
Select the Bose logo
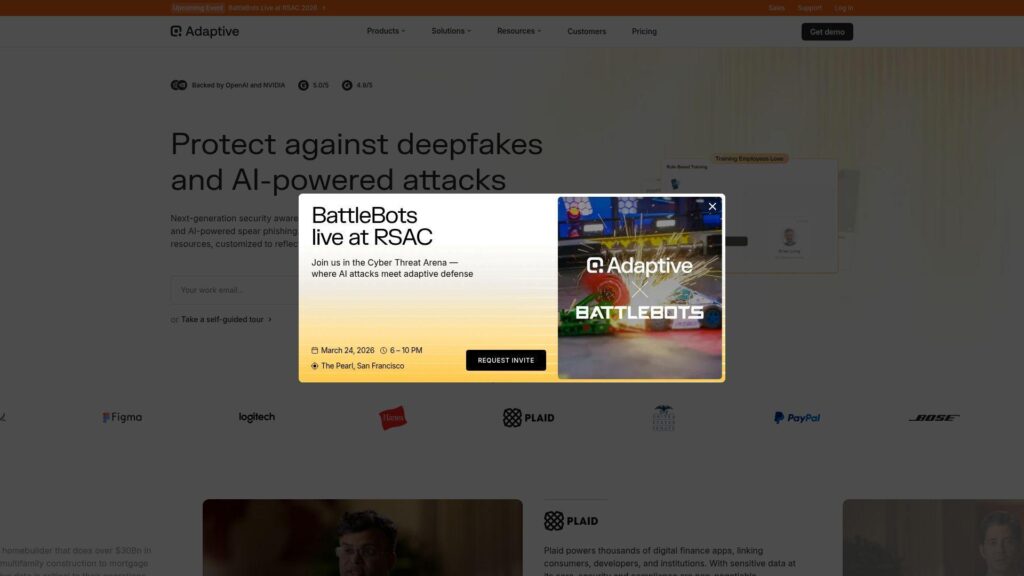[932, 417]
